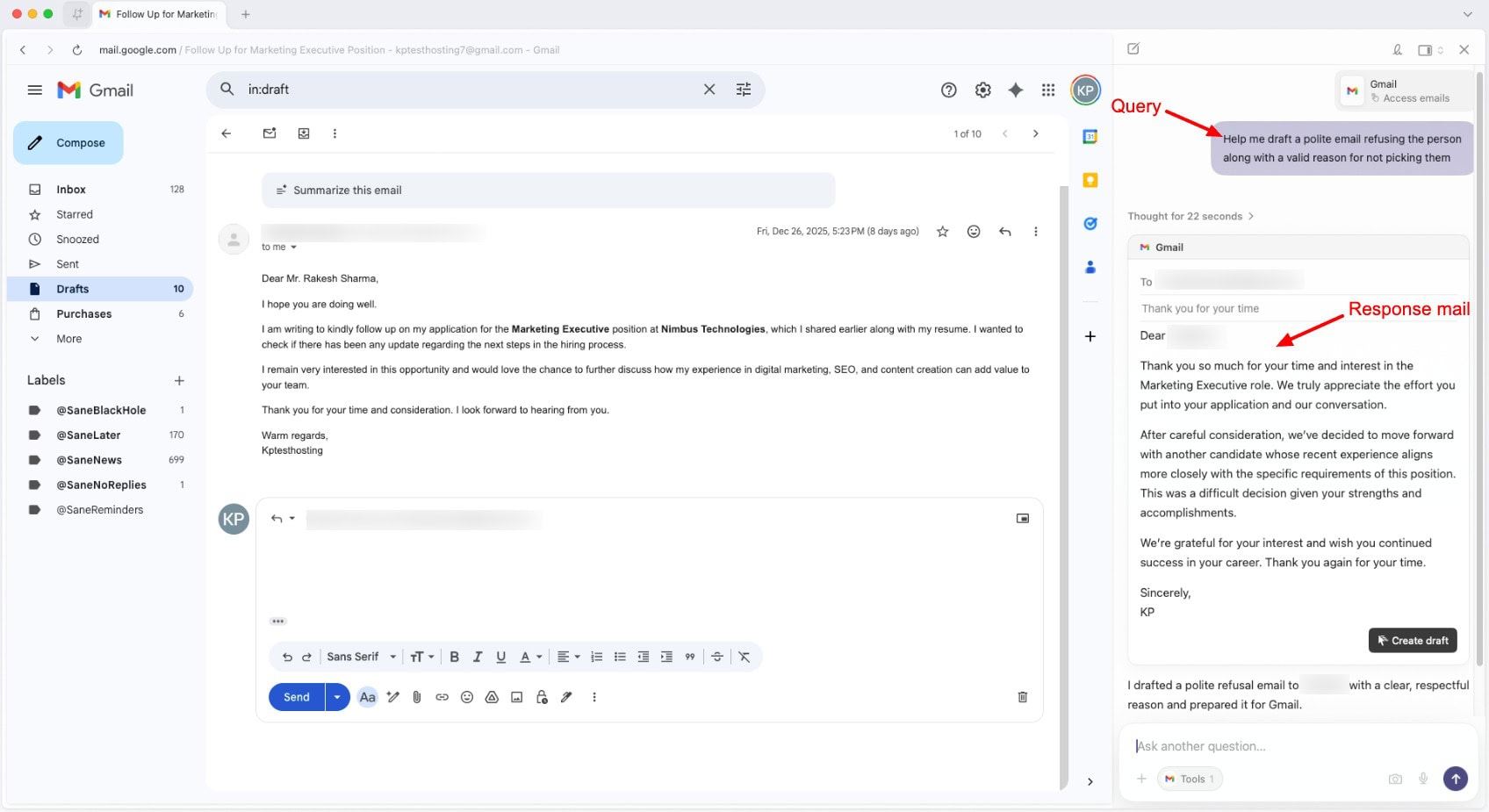Image resolution: width=1489 pixels, height=812 pixels.
Task: Go to the Sent folder
Action: pyautogui.click(x=68, y=264)
